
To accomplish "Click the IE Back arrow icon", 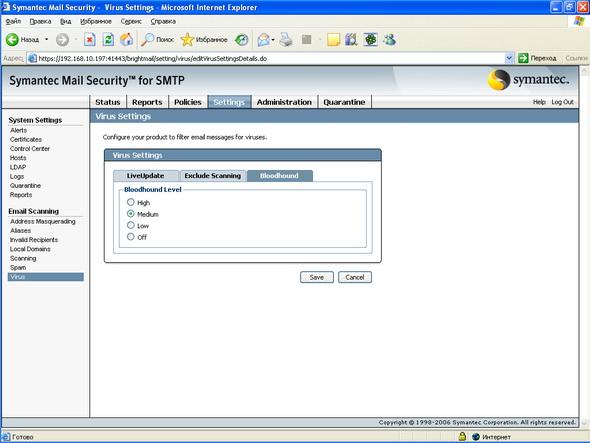I will pos(12,40).
